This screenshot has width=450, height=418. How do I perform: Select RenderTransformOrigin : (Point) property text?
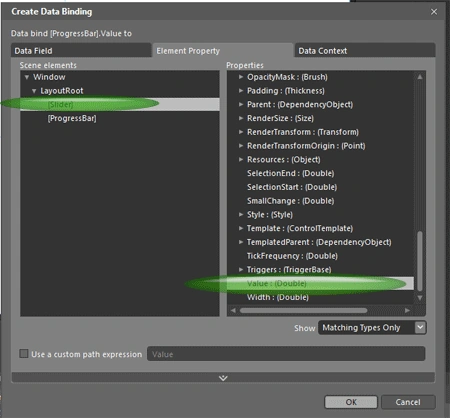[306, 146]
